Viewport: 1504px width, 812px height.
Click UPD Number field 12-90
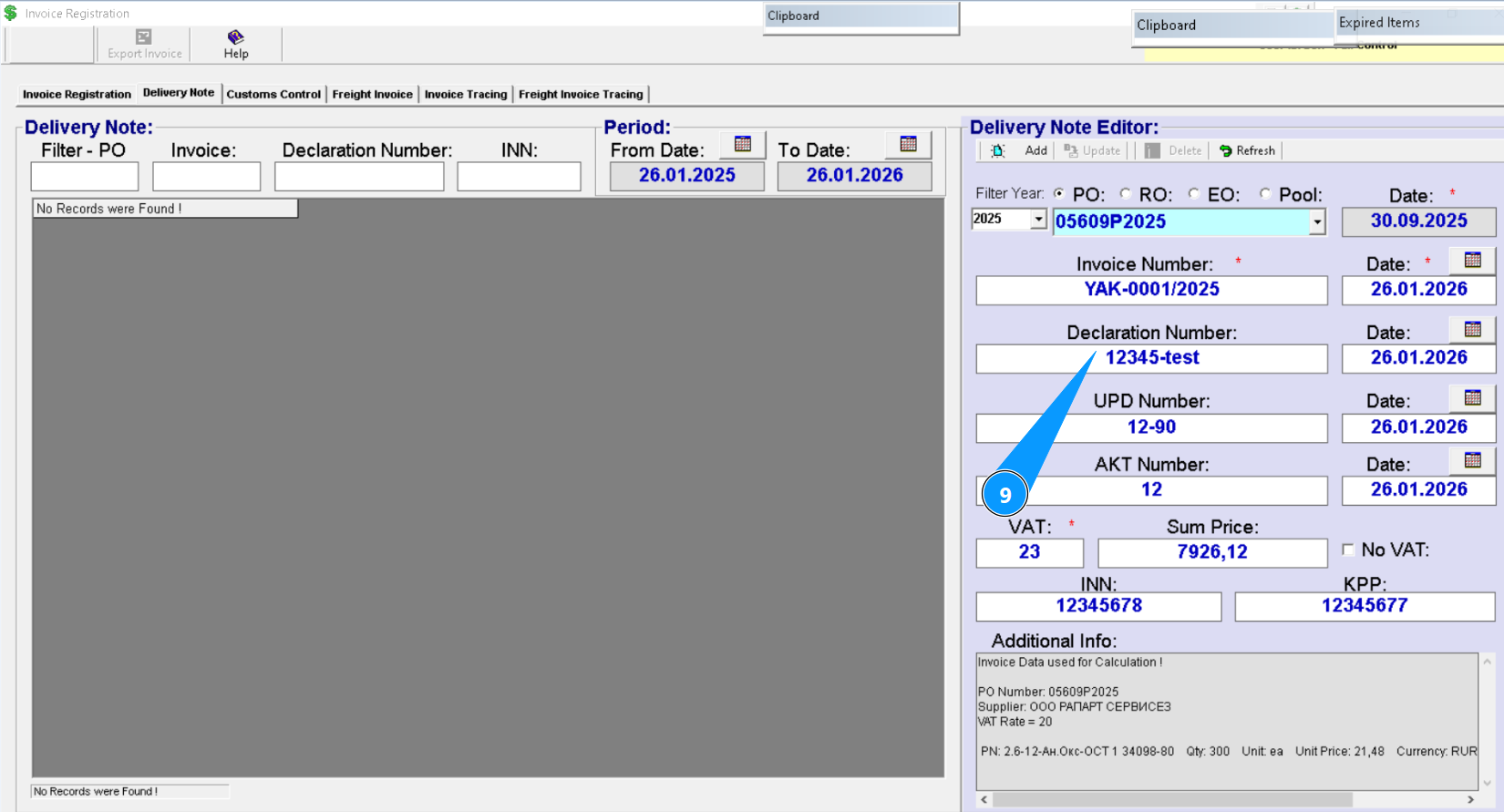coord(1152,427)
